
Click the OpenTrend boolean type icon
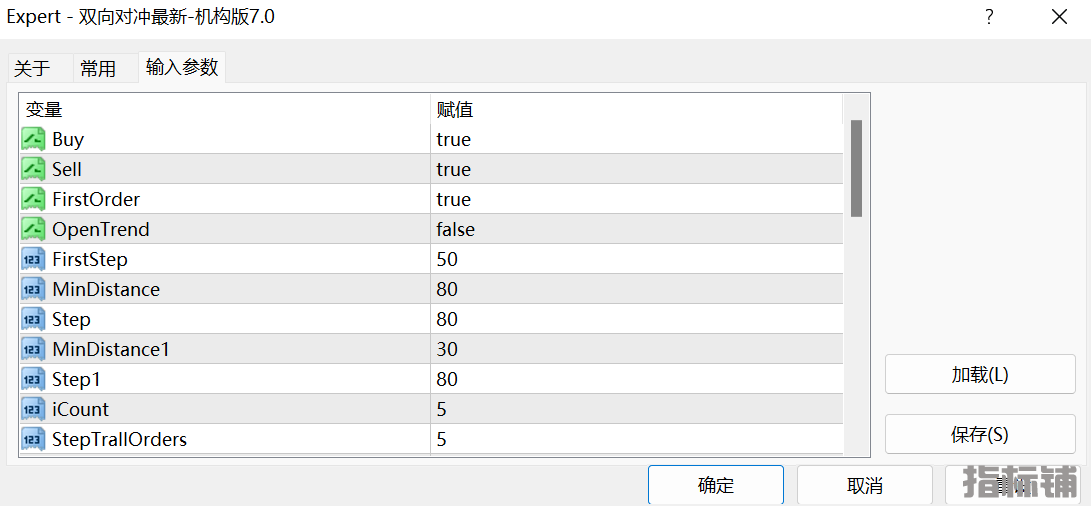(x=33, y=229)
